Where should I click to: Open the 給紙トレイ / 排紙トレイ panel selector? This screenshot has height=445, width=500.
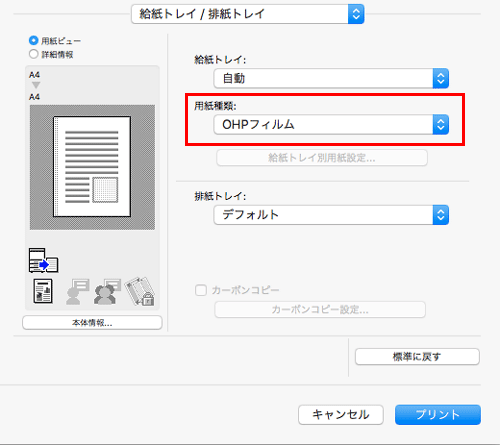(248, 14)
